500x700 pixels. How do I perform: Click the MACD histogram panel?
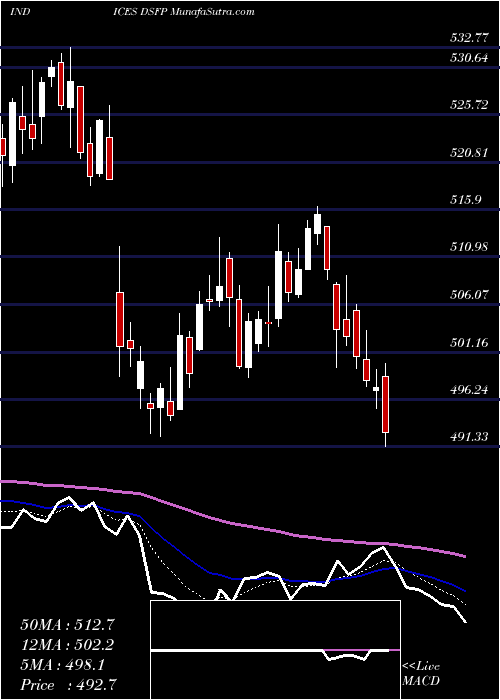pyautogui.click(x=275, y=650)
